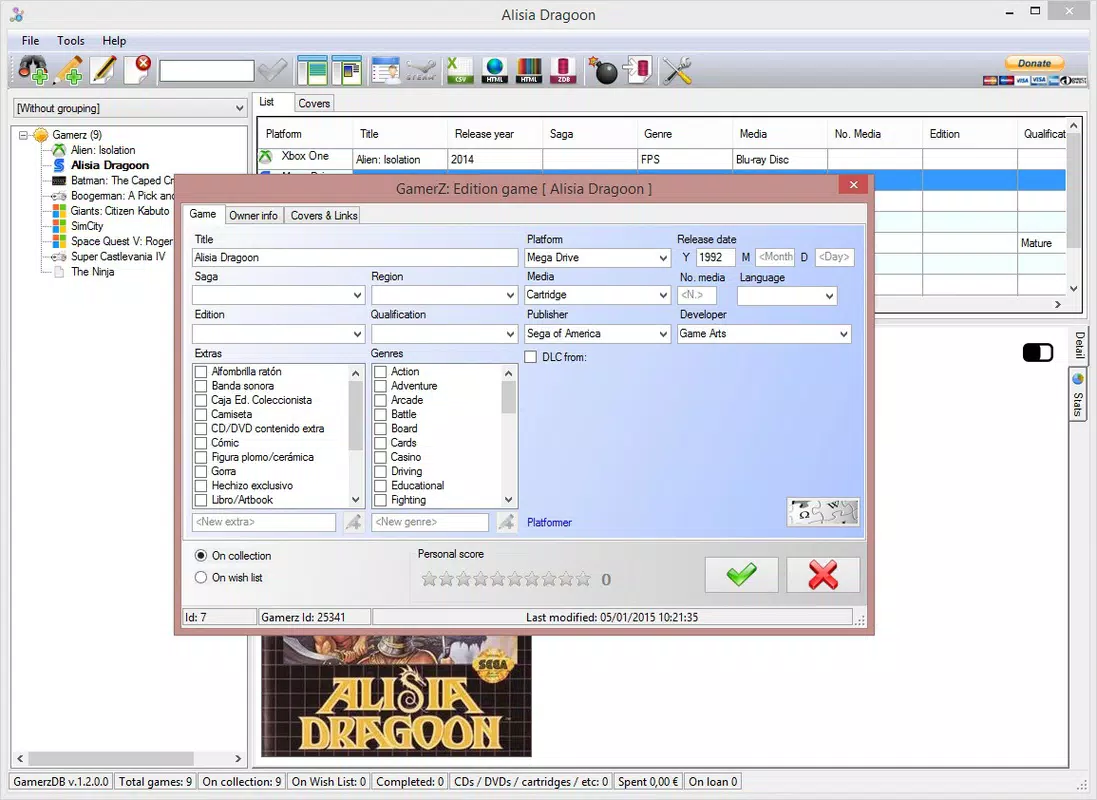Viewport: 1097px width, 800px height.
Task: Click the pencil-with-plus add game icon
Action: pos(68,70)
